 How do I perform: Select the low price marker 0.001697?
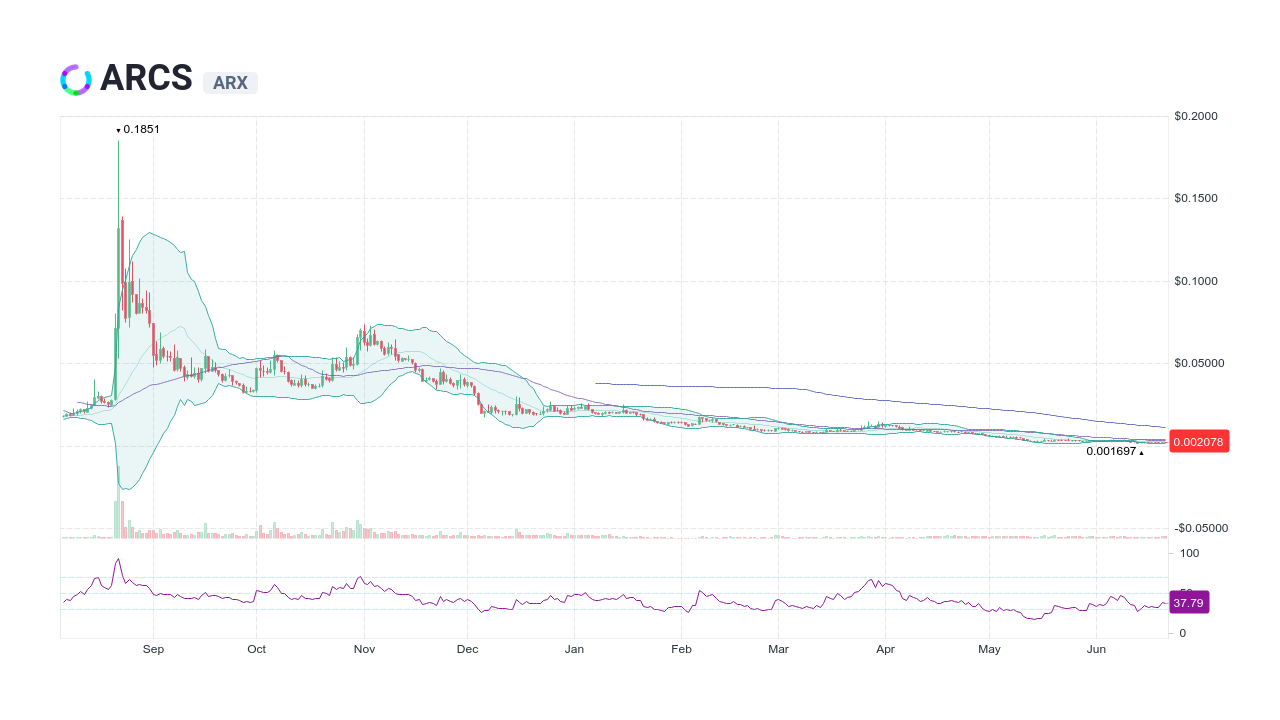1112,452
